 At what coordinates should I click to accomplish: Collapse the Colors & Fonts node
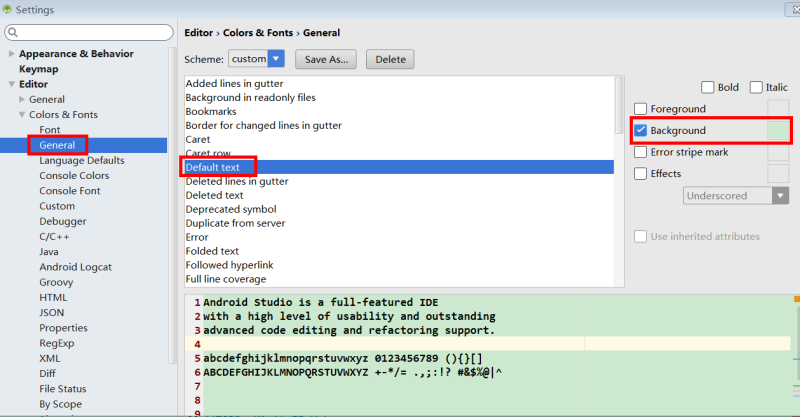coord(22,114)
